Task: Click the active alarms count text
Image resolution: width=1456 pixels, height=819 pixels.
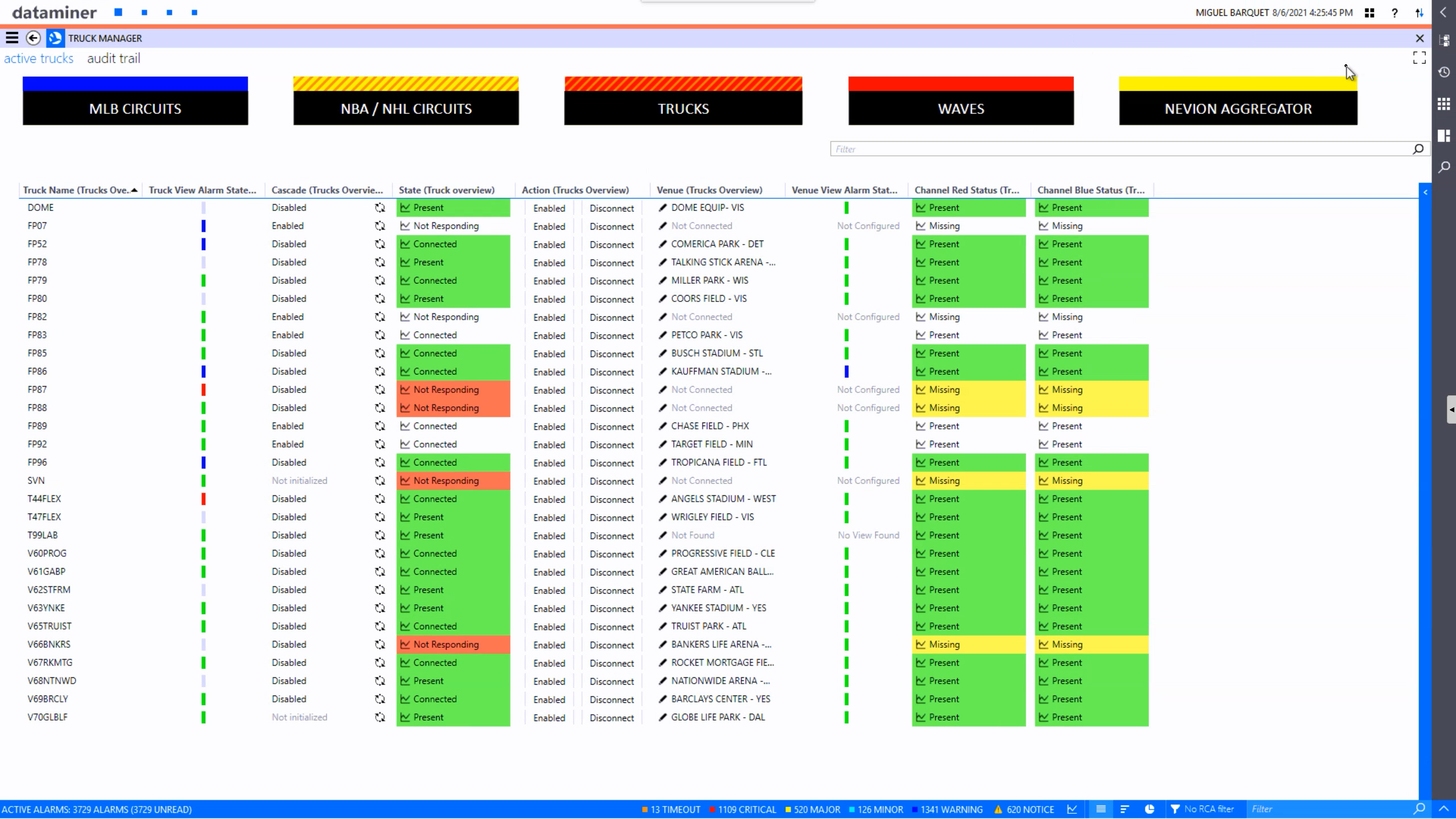Action: (97, 809)
